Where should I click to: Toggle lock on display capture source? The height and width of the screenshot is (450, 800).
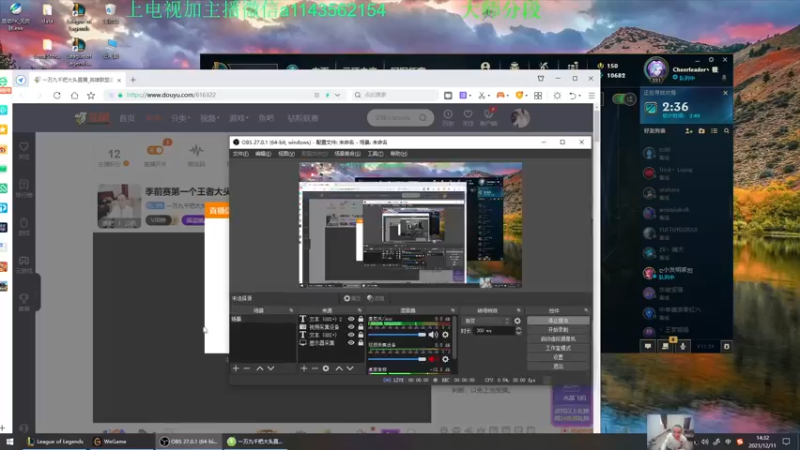[361, 343]
